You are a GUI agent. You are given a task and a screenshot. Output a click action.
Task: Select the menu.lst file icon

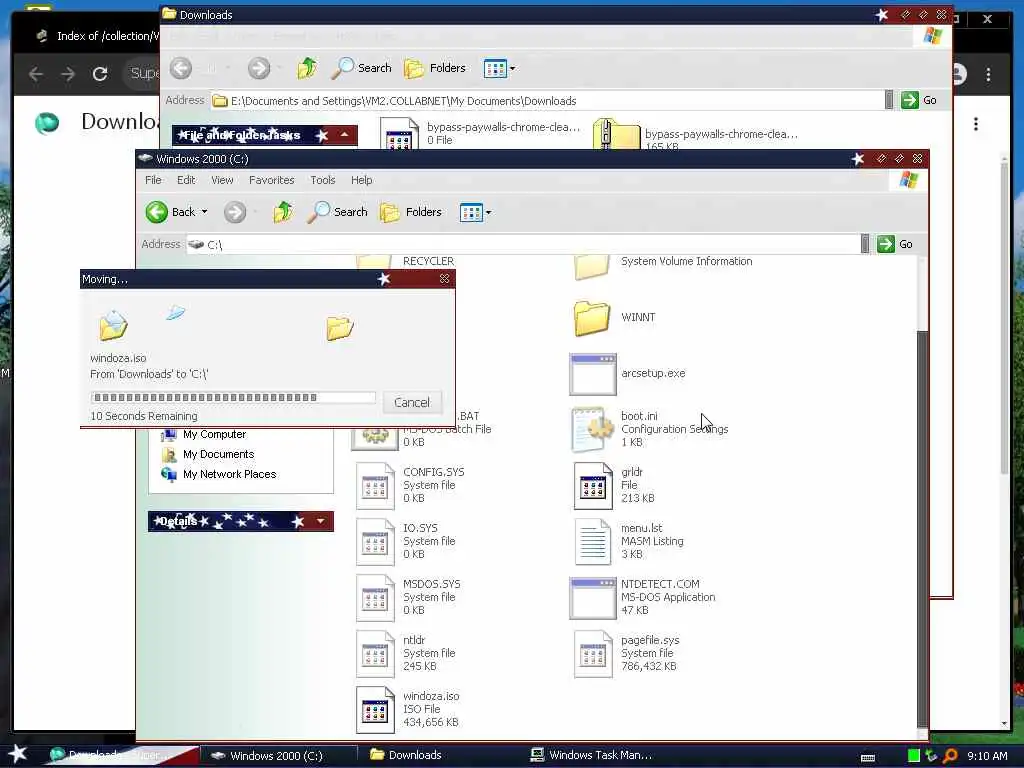592,542
